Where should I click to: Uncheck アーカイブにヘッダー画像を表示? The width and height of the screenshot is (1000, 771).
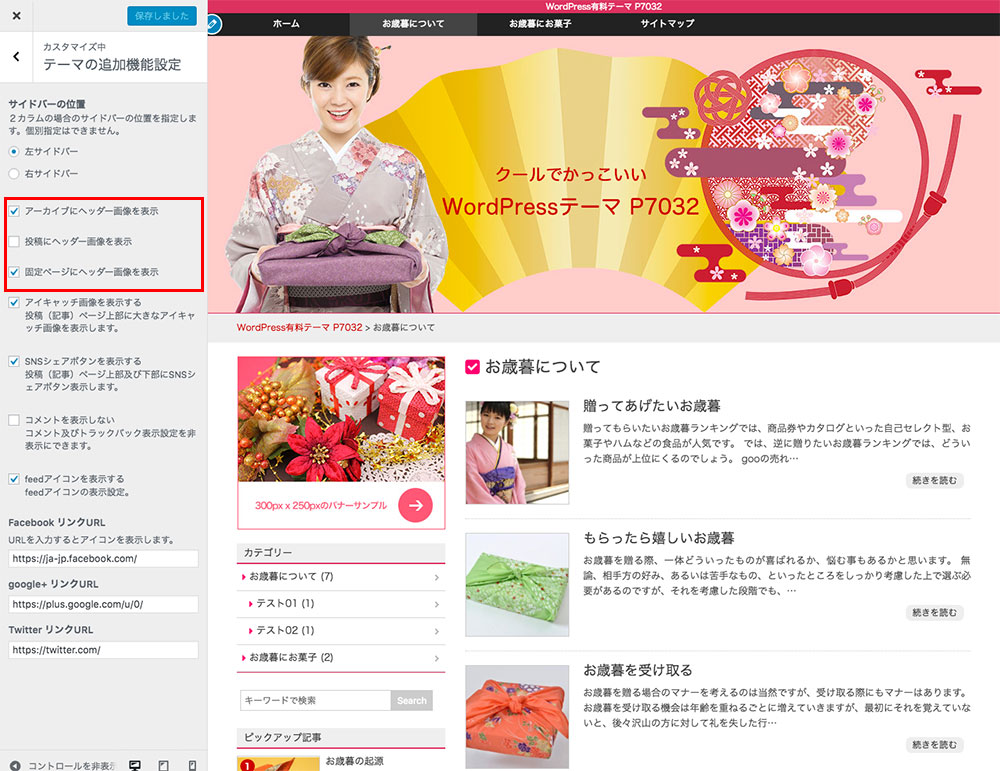click(x=14, y=211)
